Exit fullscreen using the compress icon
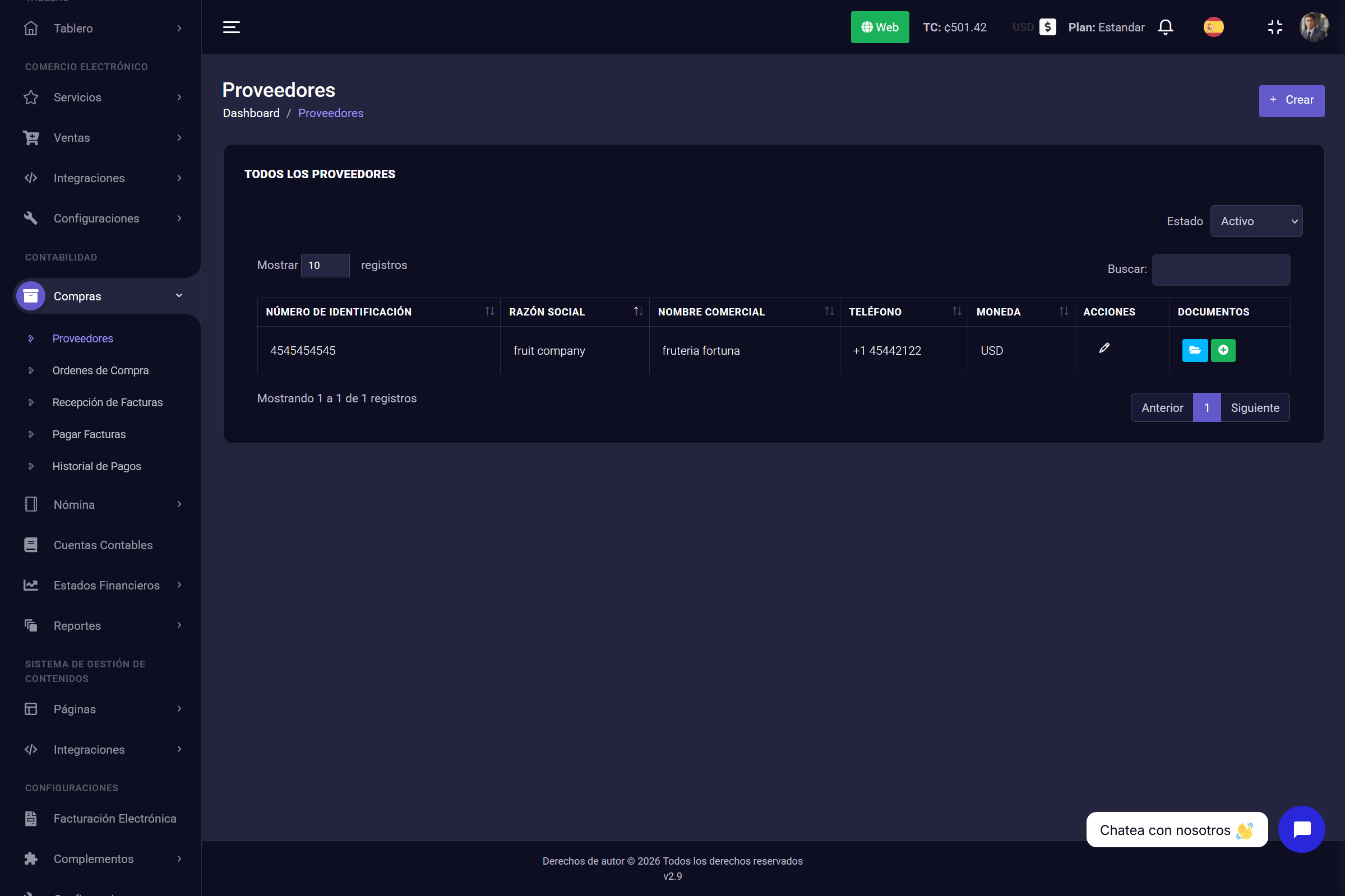The width and height of the screenshot is (1345, 896). 1275,27
